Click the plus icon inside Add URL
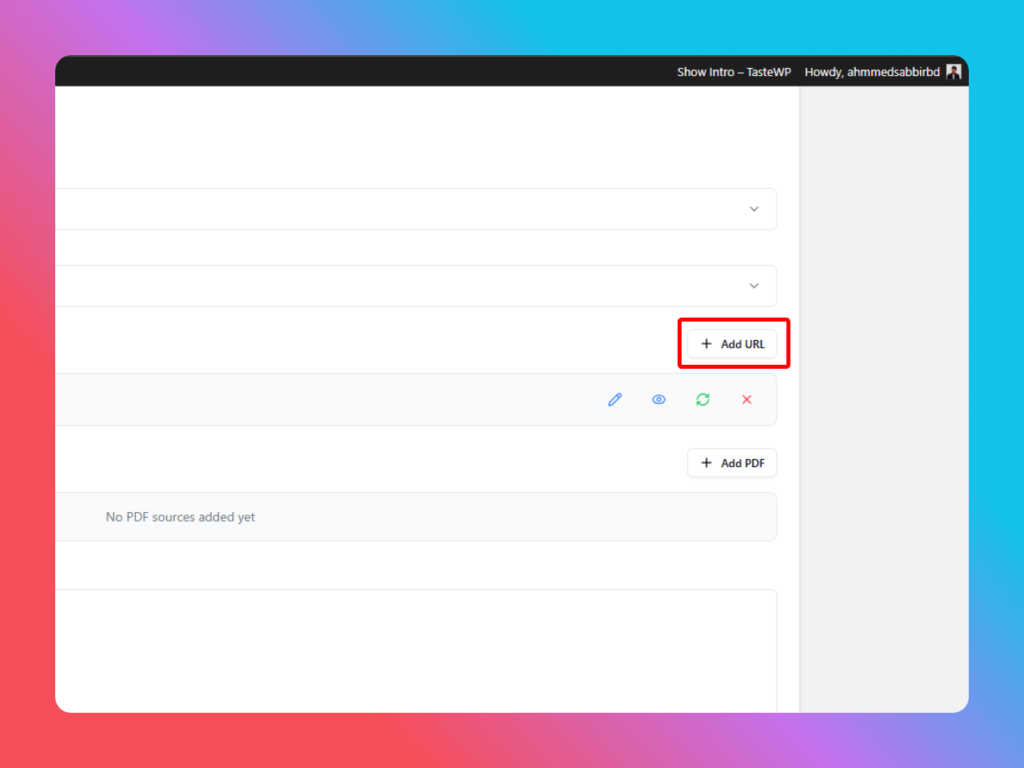The height and width of the screenshot is (768, 1024). 706,344
